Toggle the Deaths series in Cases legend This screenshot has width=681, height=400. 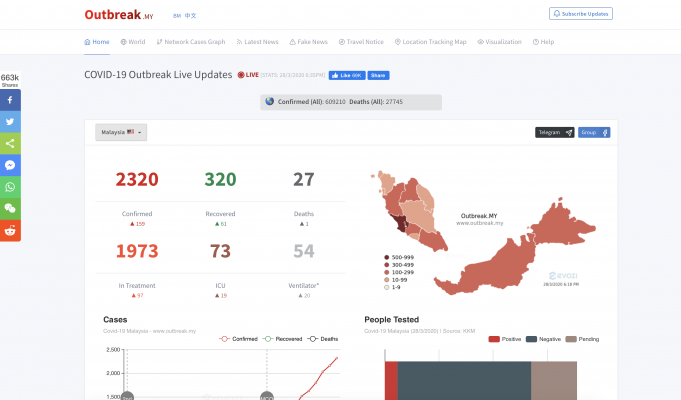[322, 339]
